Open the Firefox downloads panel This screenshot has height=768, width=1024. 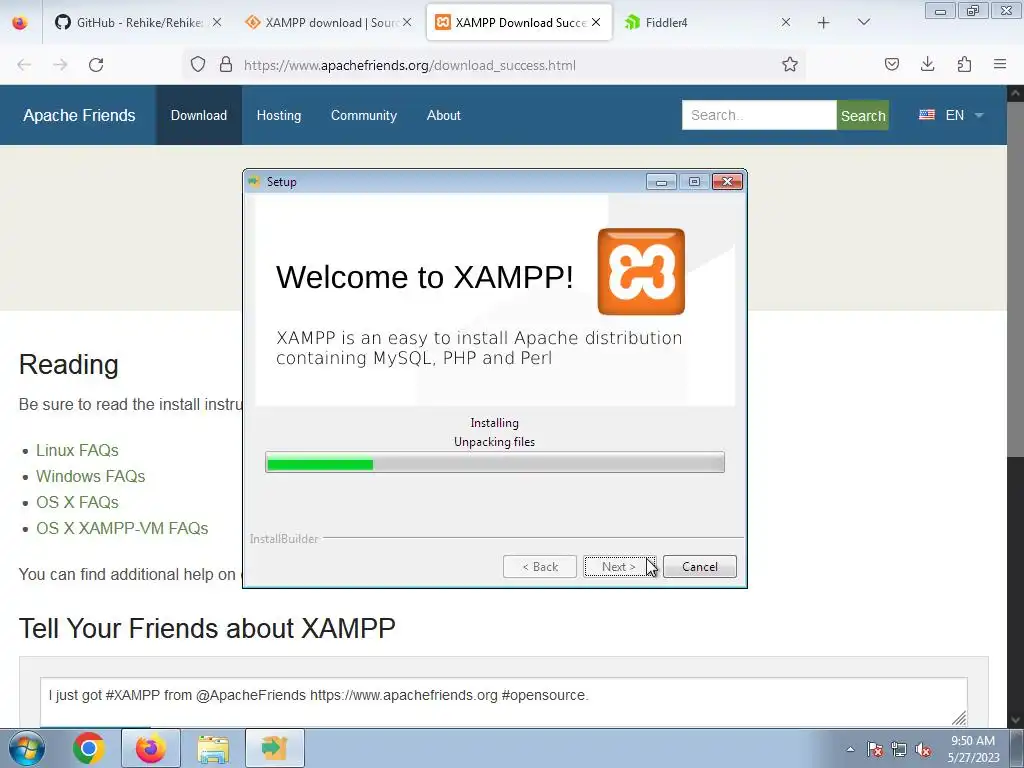(x=927, y=64)
